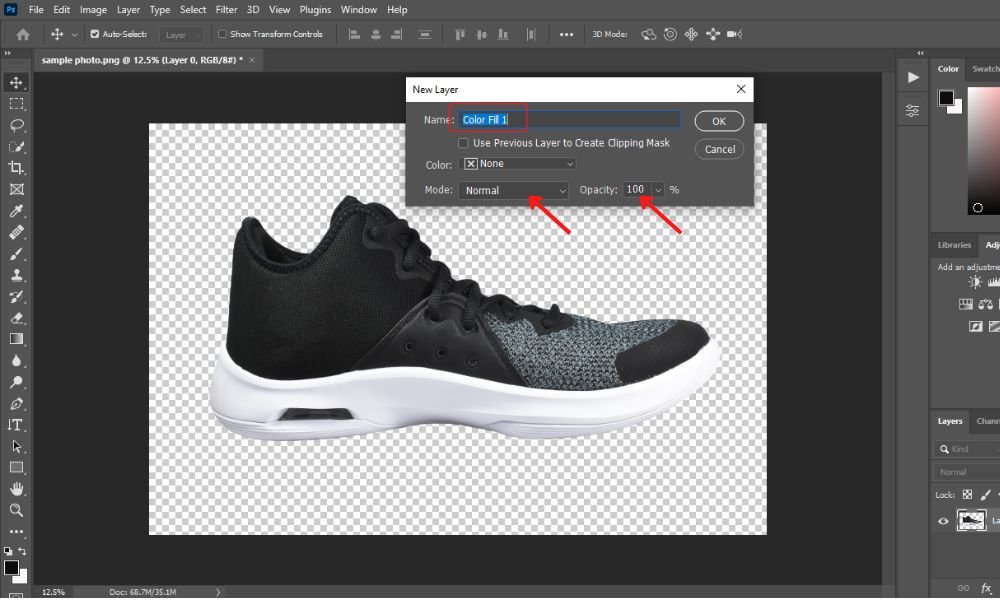Swap foreground and background colors
This screenshot has width=1000, height=600.
(x=22, y=551)
